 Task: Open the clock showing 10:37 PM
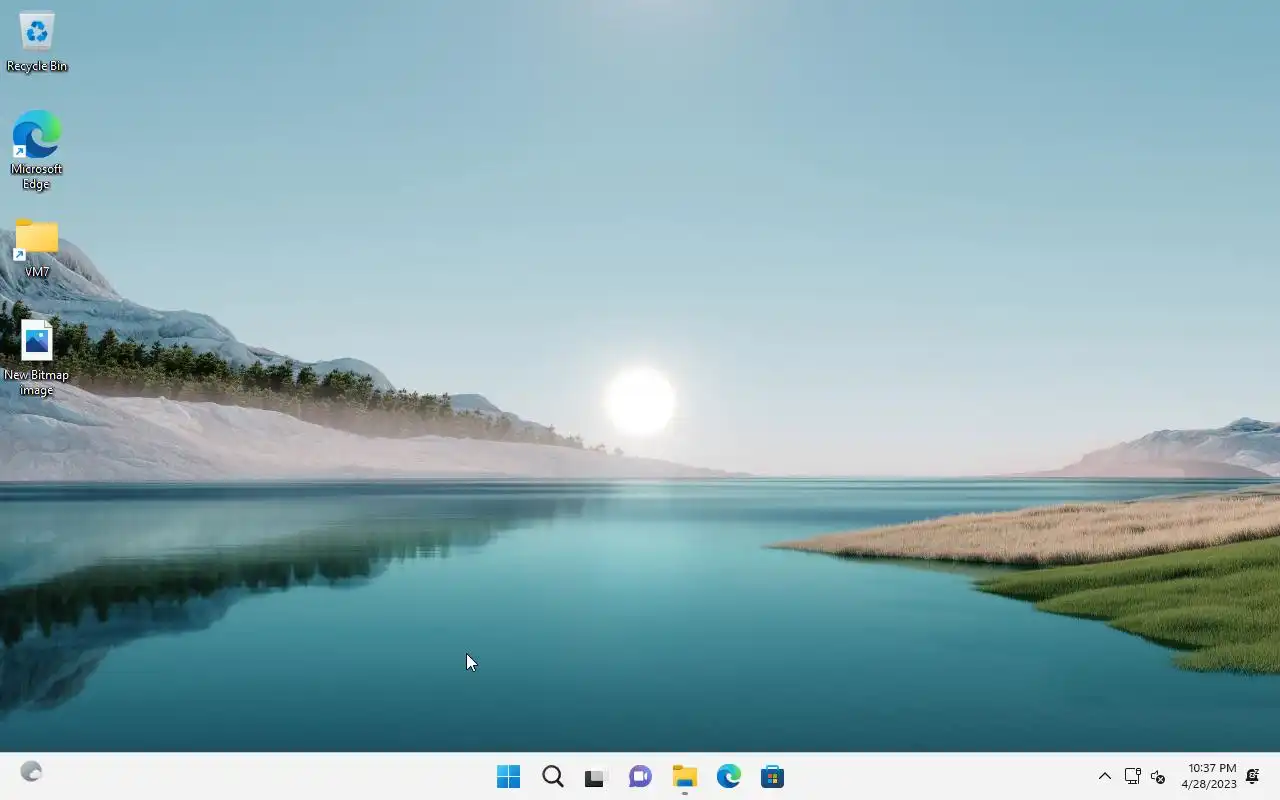pos(1209,776)
